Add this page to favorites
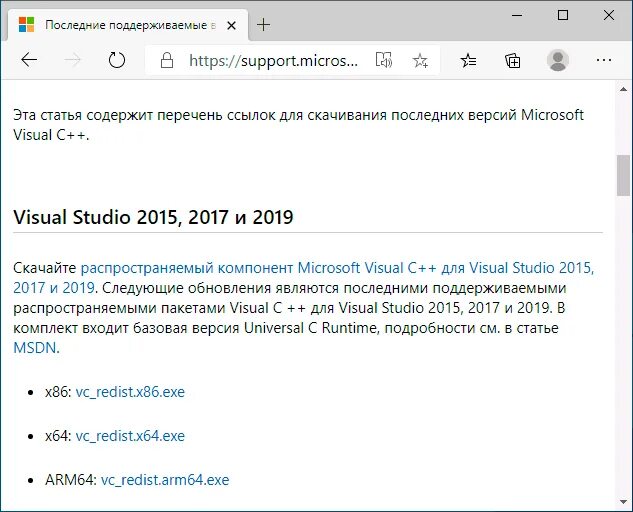This screenshot has height=512, width=633. point(420,61)
